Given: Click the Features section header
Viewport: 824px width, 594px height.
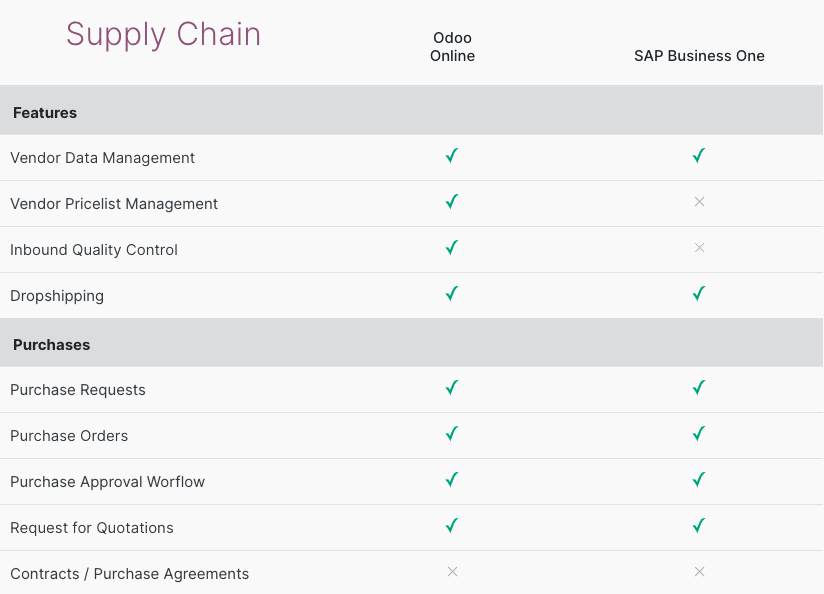Looking at the screenshot, I should click(45, 113).
